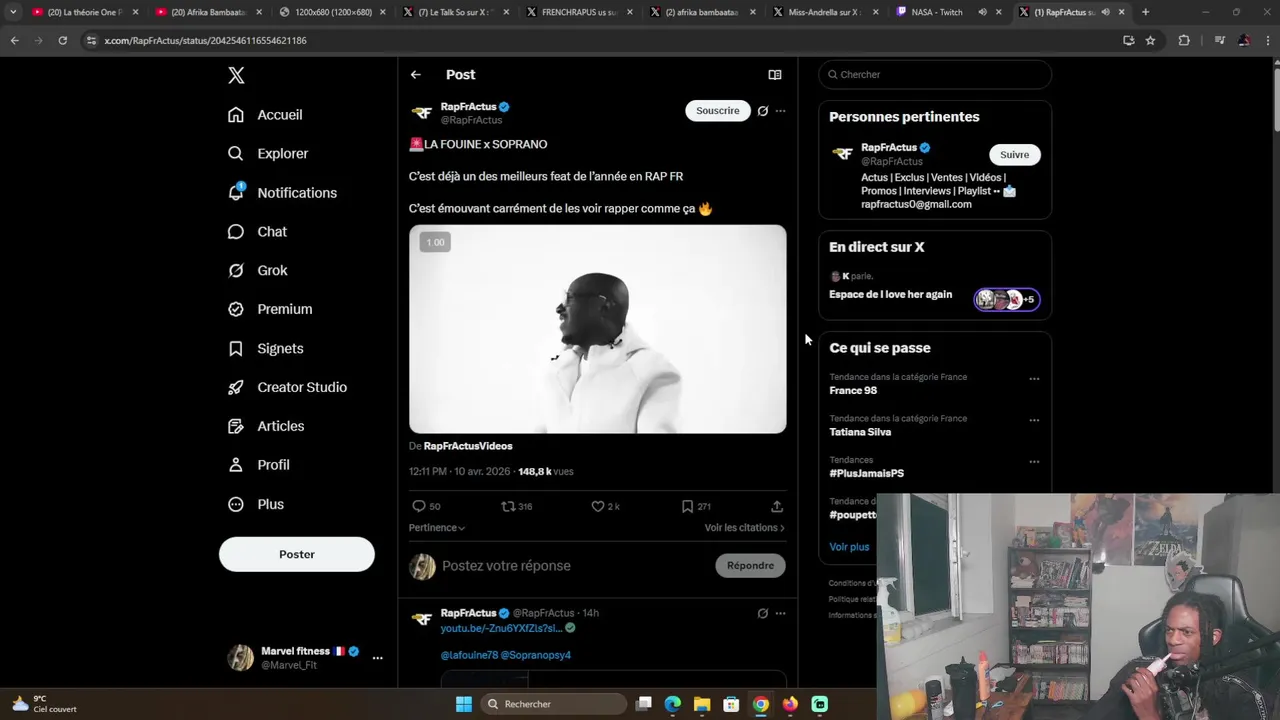This screenshot has width=1280, height=720.
Task: Bookmark the post with 271 bookmarks
Action: point(695,507)
